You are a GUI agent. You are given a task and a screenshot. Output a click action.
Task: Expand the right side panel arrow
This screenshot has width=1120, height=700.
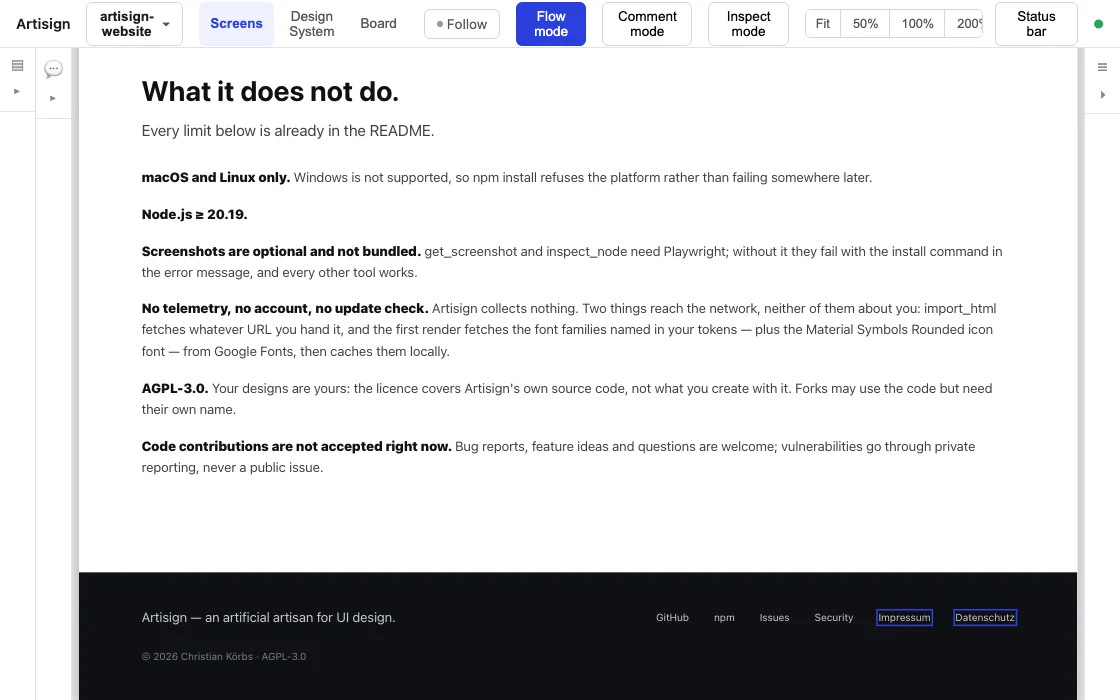(1103, 94)
